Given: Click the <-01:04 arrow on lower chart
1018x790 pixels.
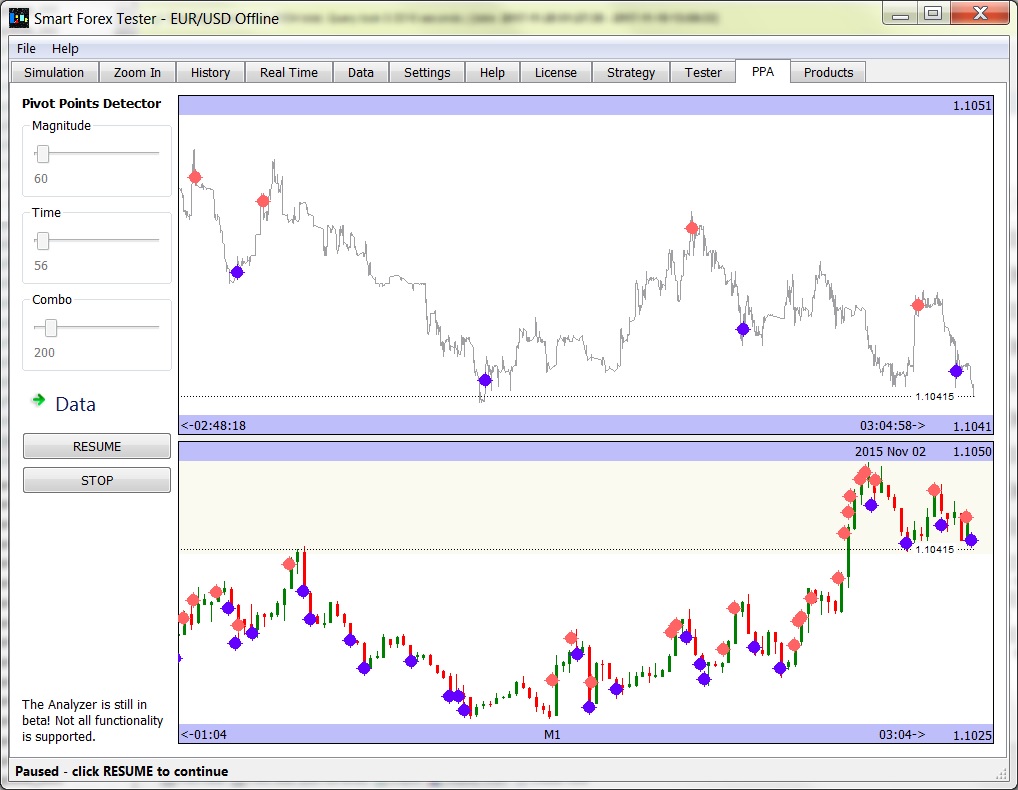Looking at the screenshot, I should [204, 735].
